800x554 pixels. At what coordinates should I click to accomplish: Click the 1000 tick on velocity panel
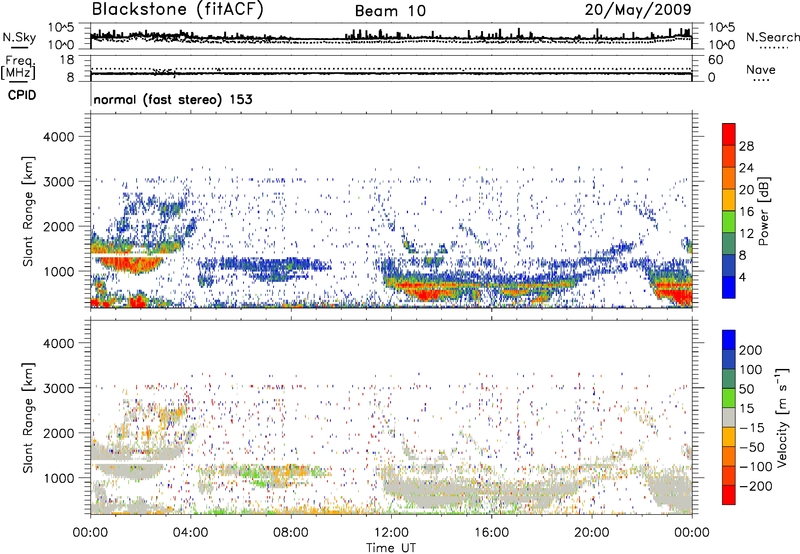(59, 478)
